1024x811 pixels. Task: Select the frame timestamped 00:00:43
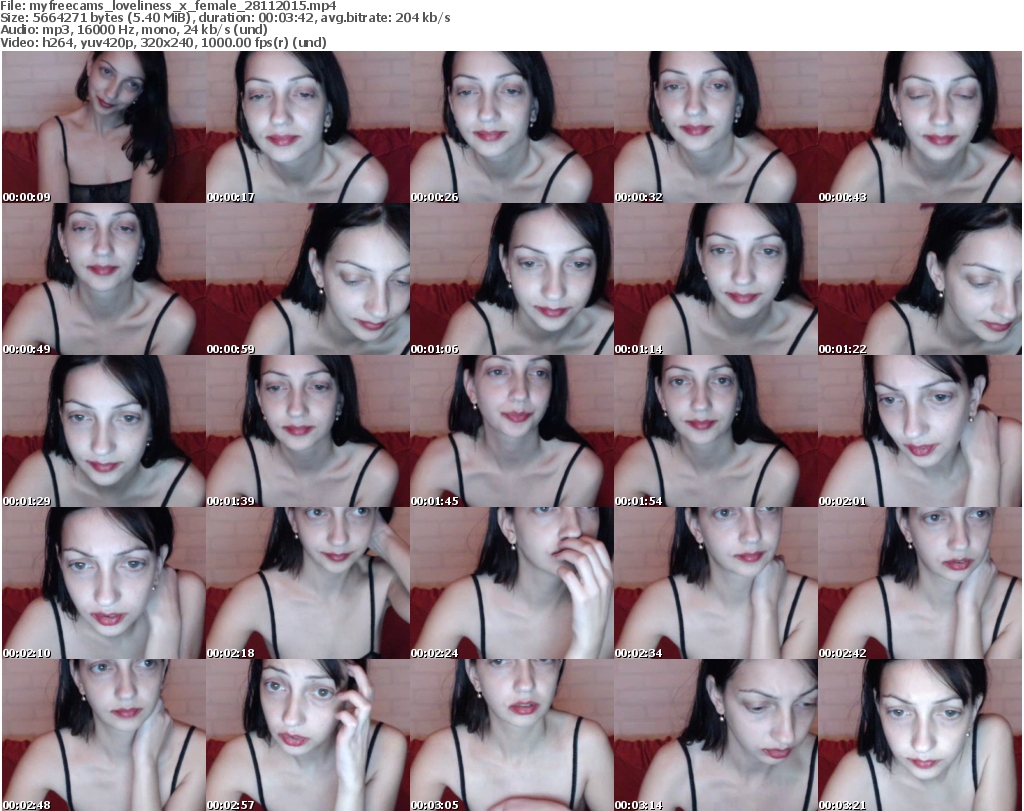click(920, 127)
